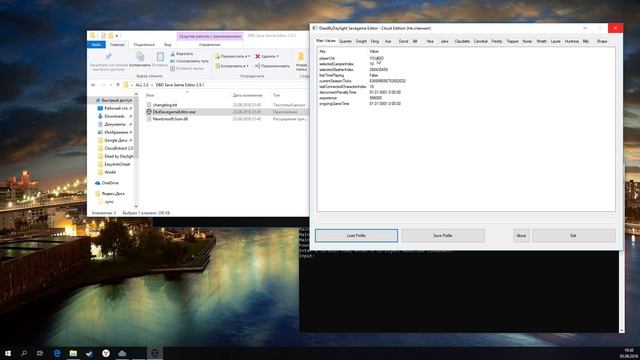
Task: Click ALL 2.0 in the address breadcrumb
Action: click(x=142, y=85)
